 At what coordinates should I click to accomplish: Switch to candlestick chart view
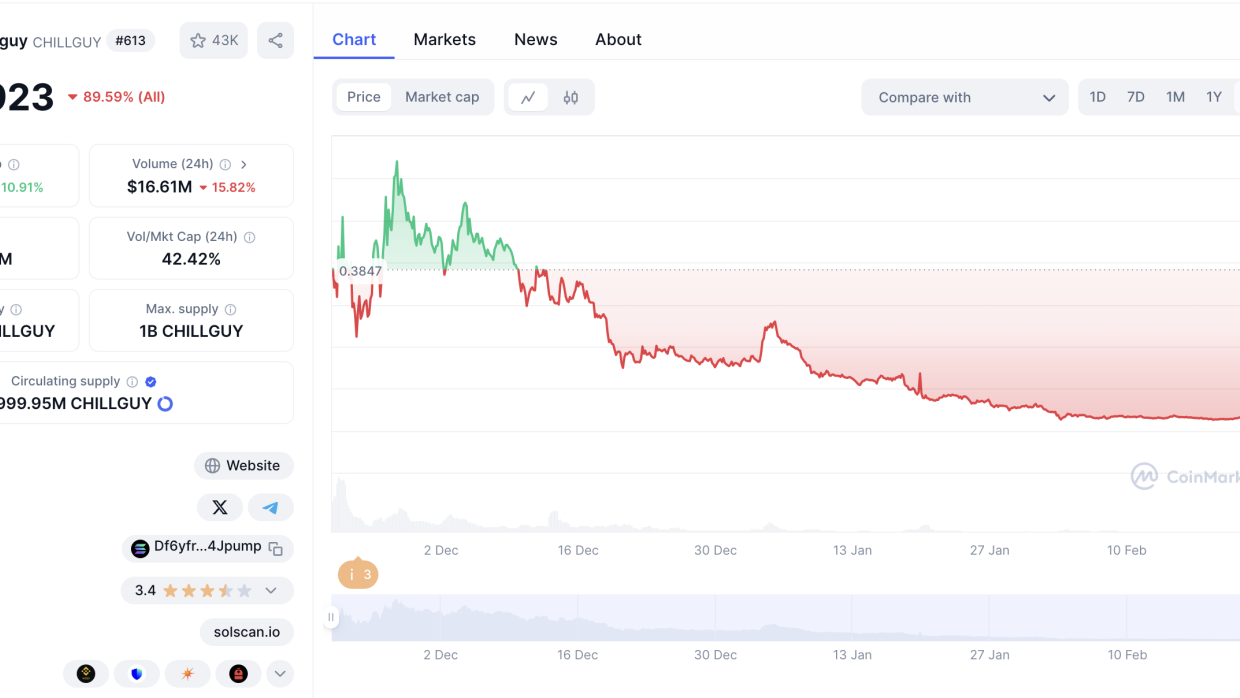click(571, 97)
